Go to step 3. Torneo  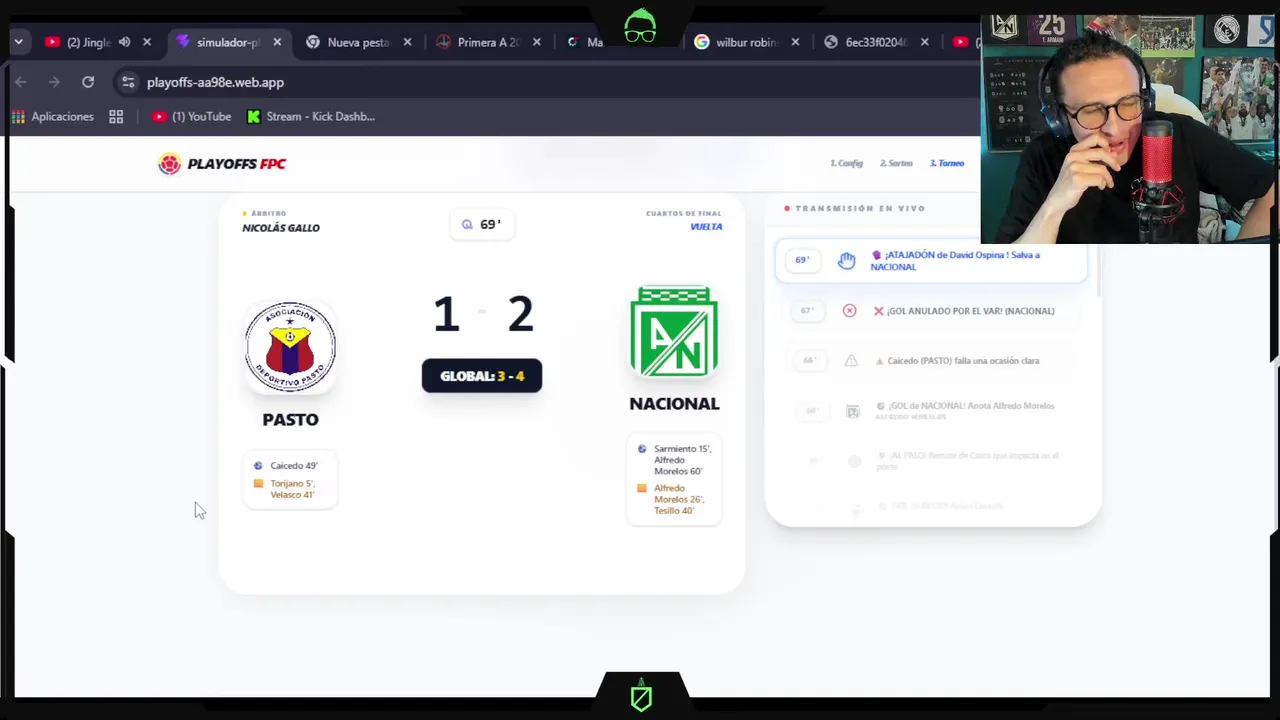point(947,163)
